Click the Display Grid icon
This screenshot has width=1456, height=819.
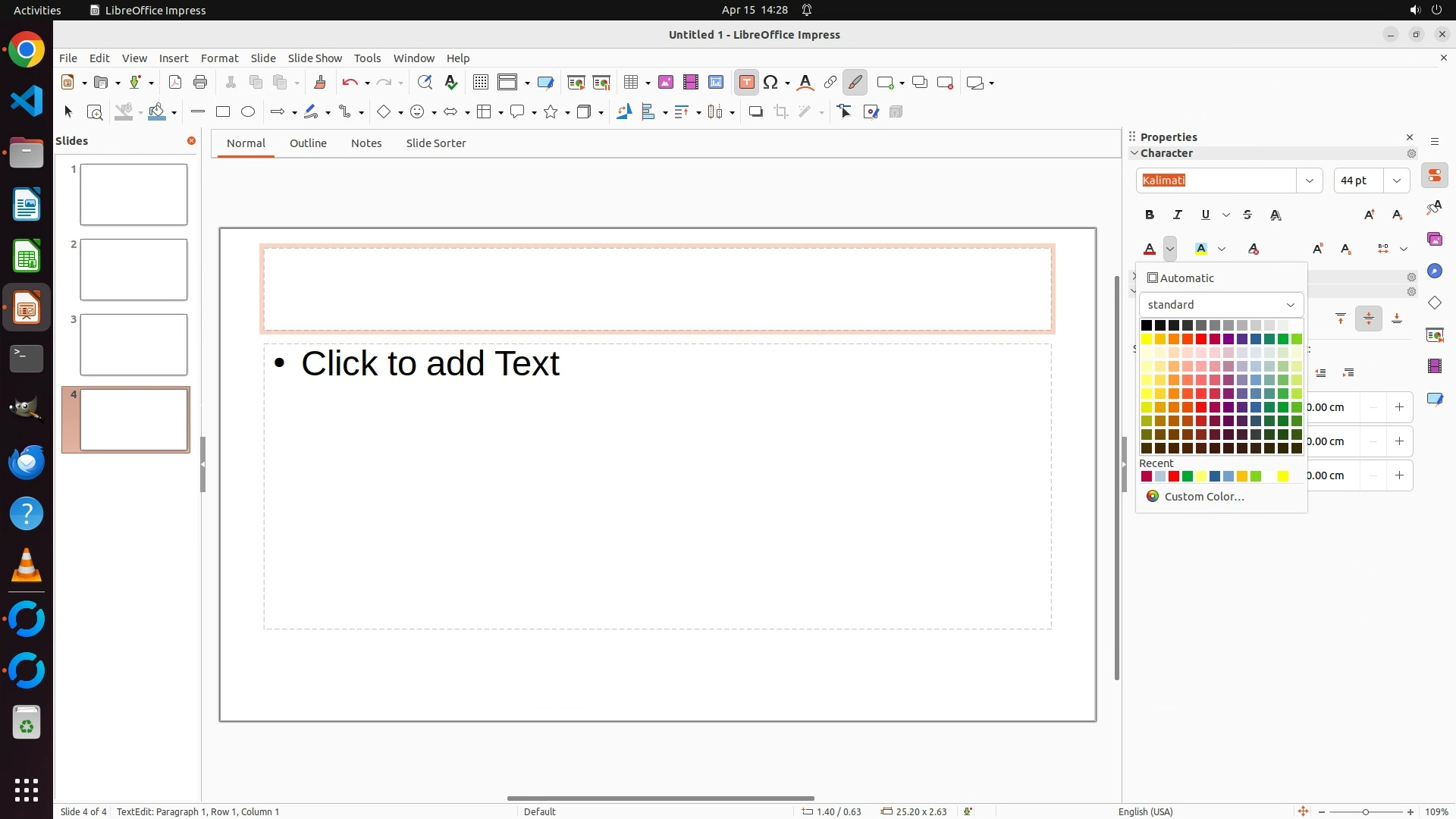click(480, 83)
